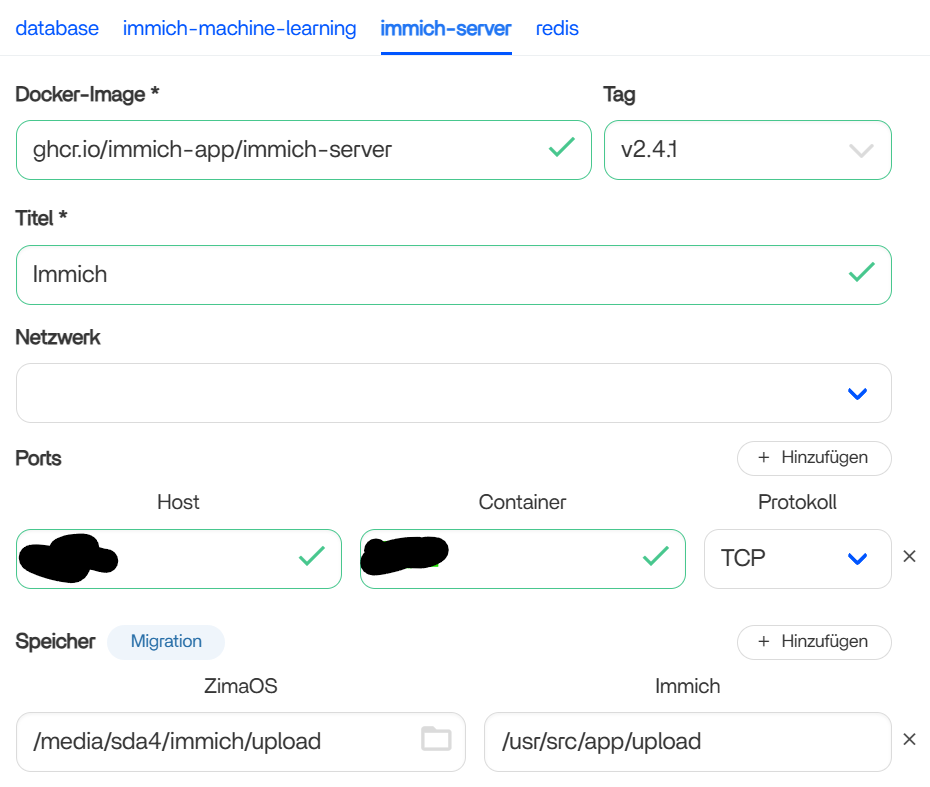
Task: Select the redis tab
Action: 557,28
